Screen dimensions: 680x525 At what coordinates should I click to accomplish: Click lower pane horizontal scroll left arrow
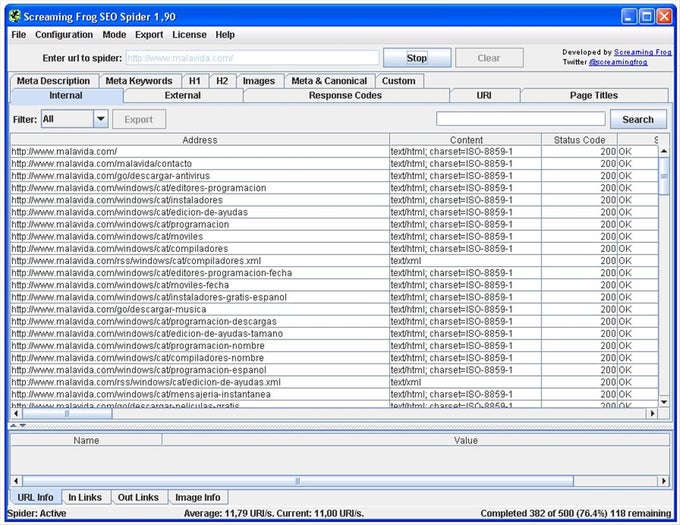pyautogui.click(x=16, y=480)
